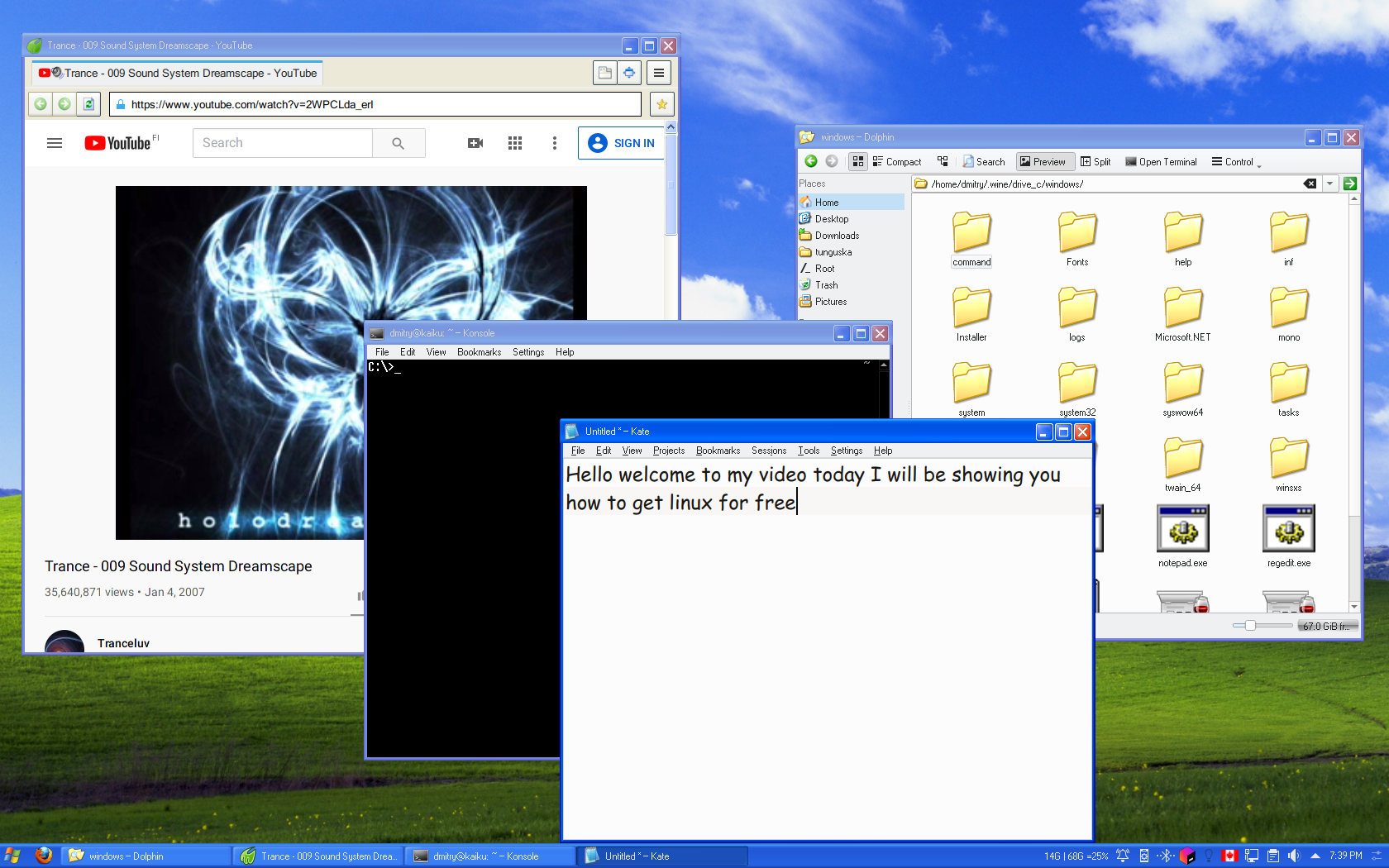
Task: Open the Kate Projects menu
Action: 669,451
